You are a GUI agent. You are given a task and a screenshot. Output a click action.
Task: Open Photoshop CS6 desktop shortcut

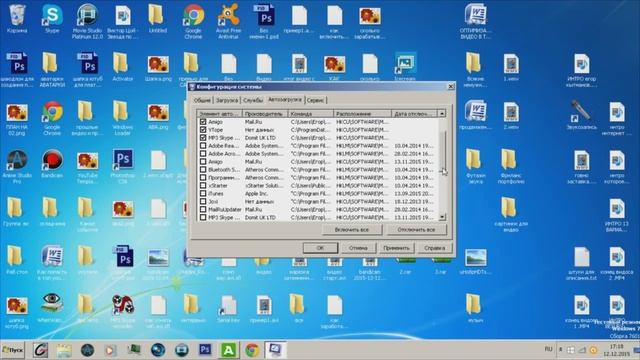pos(122,167)
